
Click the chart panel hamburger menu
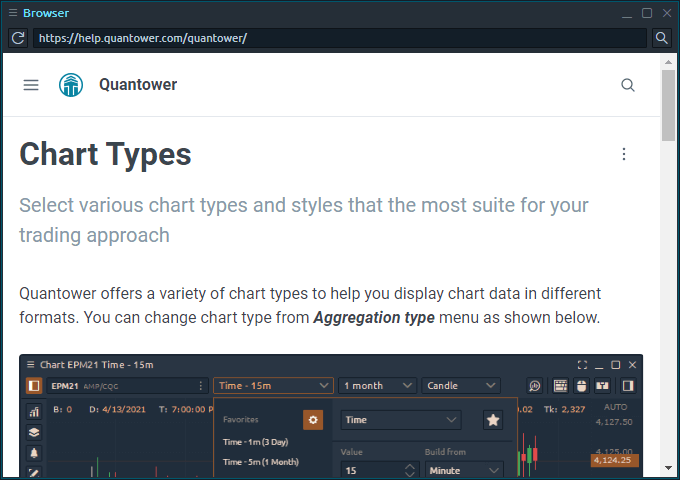pyautogui.click(x=30, y=365)
